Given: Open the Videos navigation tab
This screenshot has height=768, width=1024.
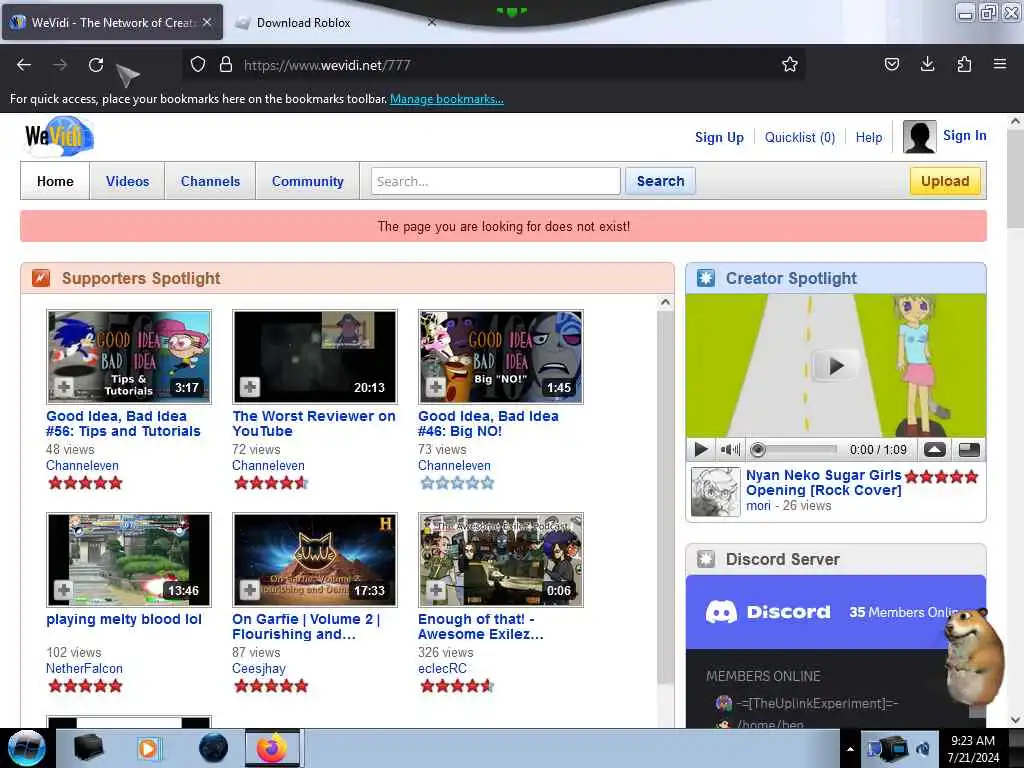Looking at the screenshot, I should click(x=127, y=182).
